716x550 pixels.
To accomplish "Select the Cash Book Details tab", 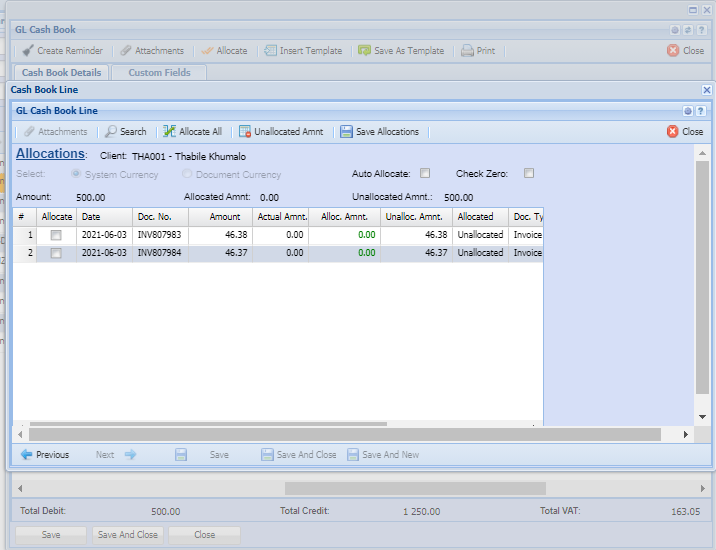I will click(61, 72).
